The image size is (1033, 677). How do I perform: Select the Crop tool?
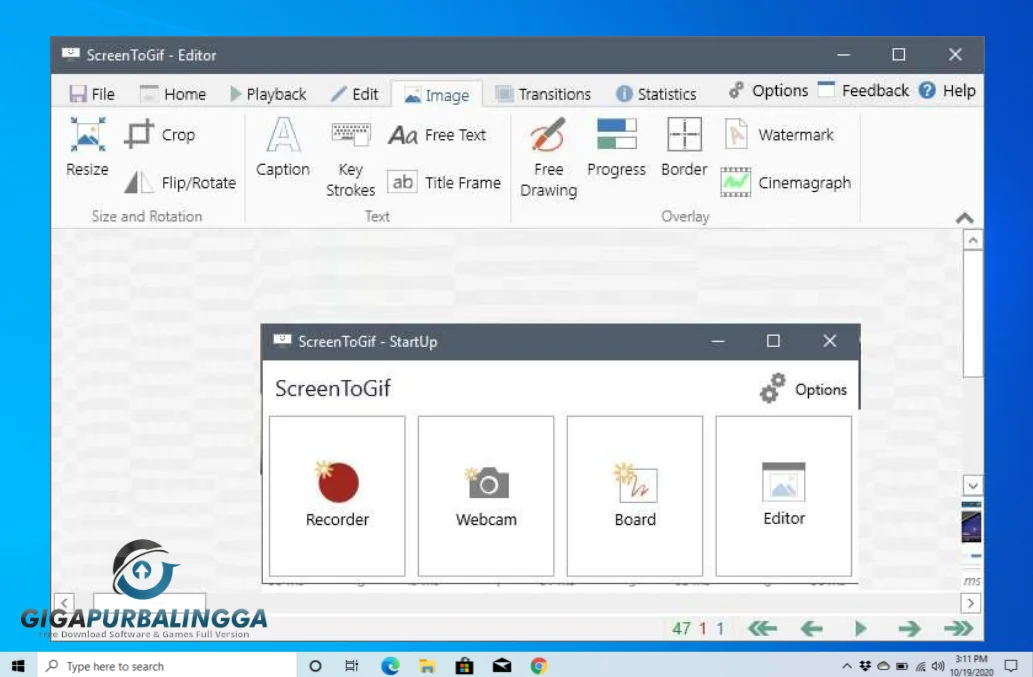pos(160,134)
